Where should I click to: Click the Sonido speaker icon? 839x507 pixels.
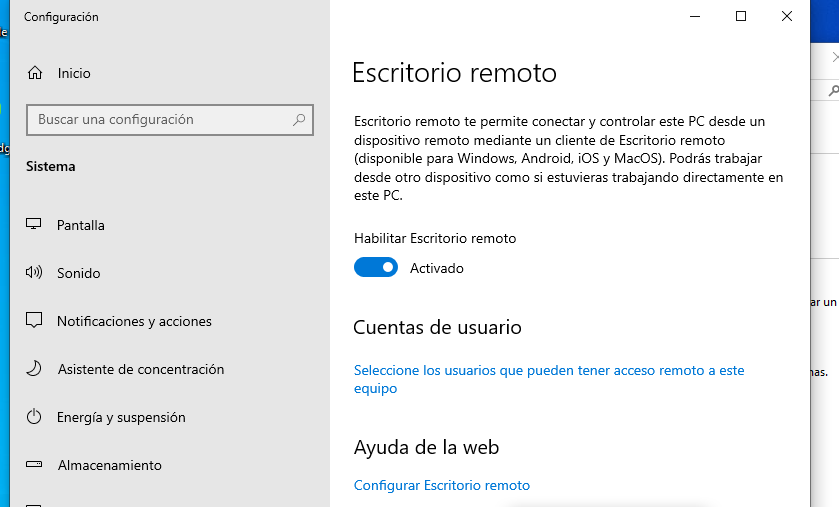34,273
